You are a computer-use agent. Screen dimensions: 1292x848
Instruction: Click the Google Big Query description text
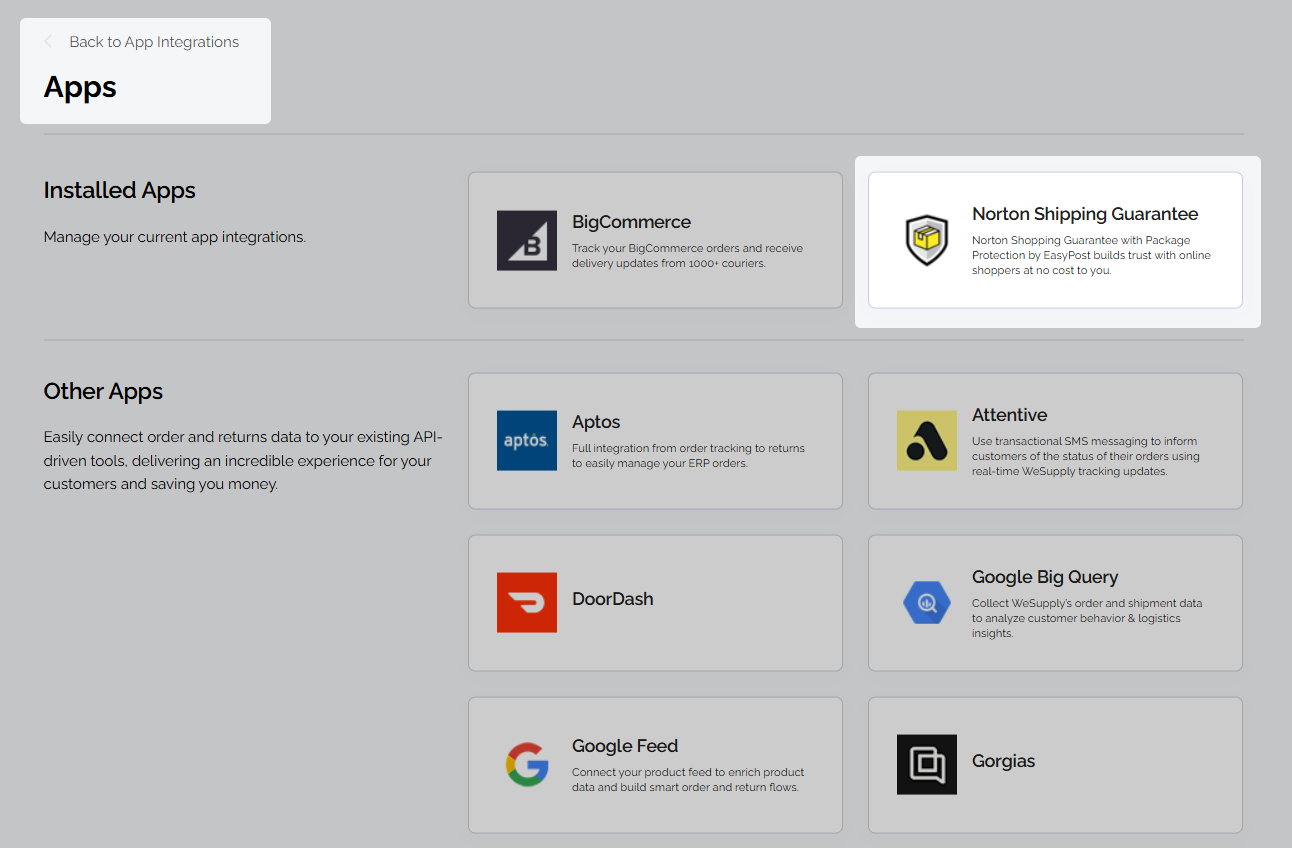click(1087, 618)
